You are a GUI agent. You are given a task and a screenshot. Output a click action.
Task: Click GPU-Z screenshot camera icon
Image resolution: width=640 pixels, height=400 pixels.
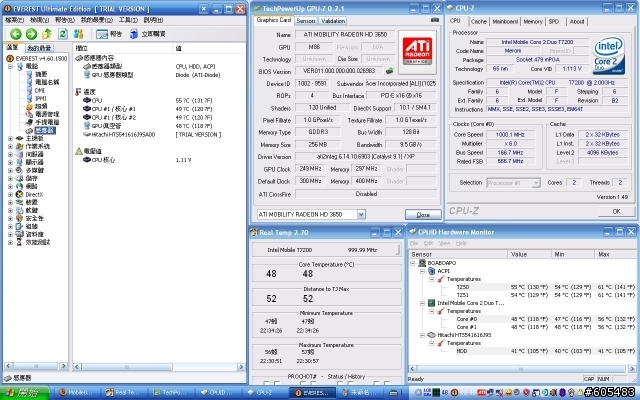(435, 20)
